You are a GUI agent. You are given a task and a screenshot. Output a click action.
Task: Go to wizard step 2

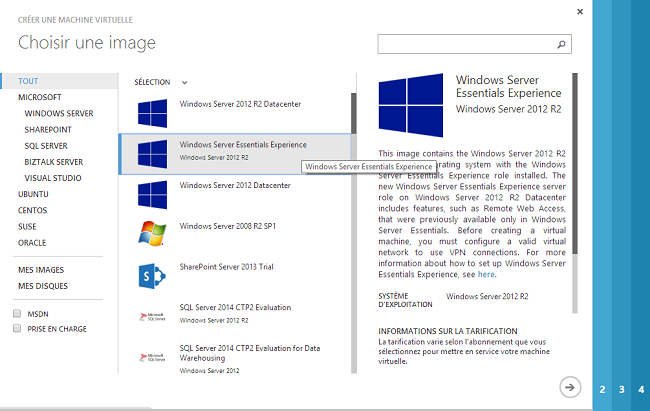602,389
